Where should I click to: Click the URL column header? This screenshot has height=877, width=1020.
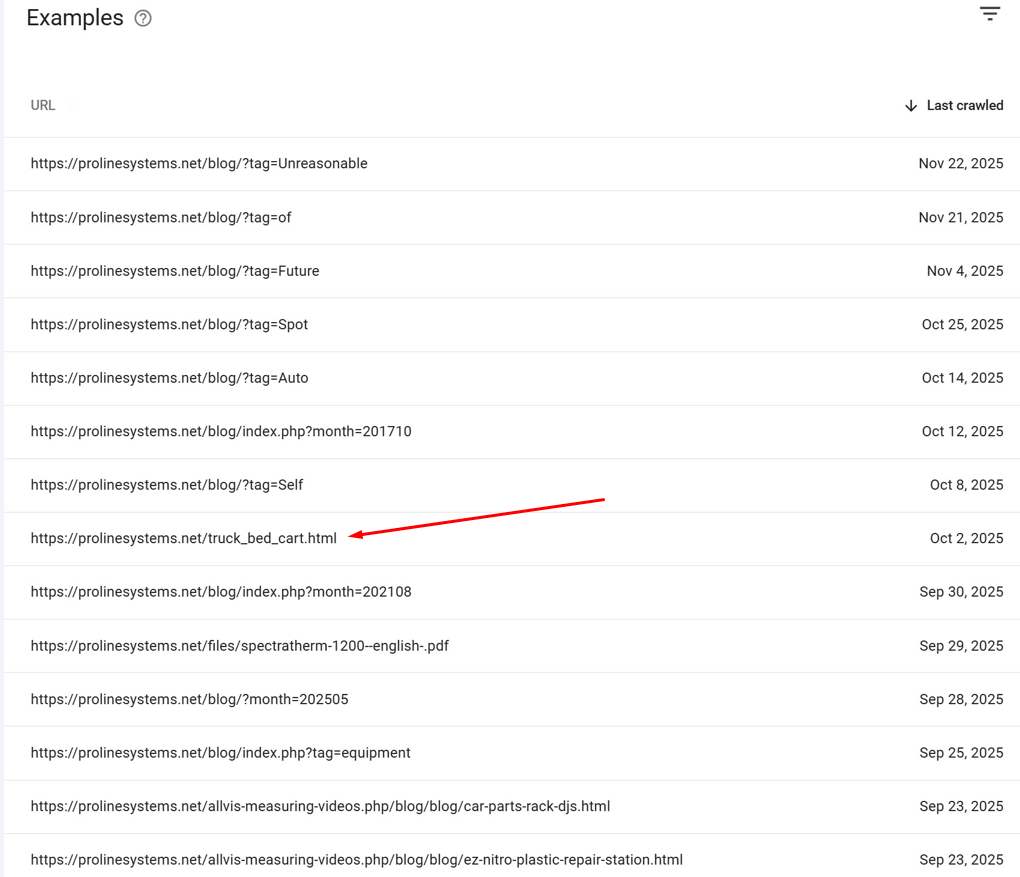[43, 105]
